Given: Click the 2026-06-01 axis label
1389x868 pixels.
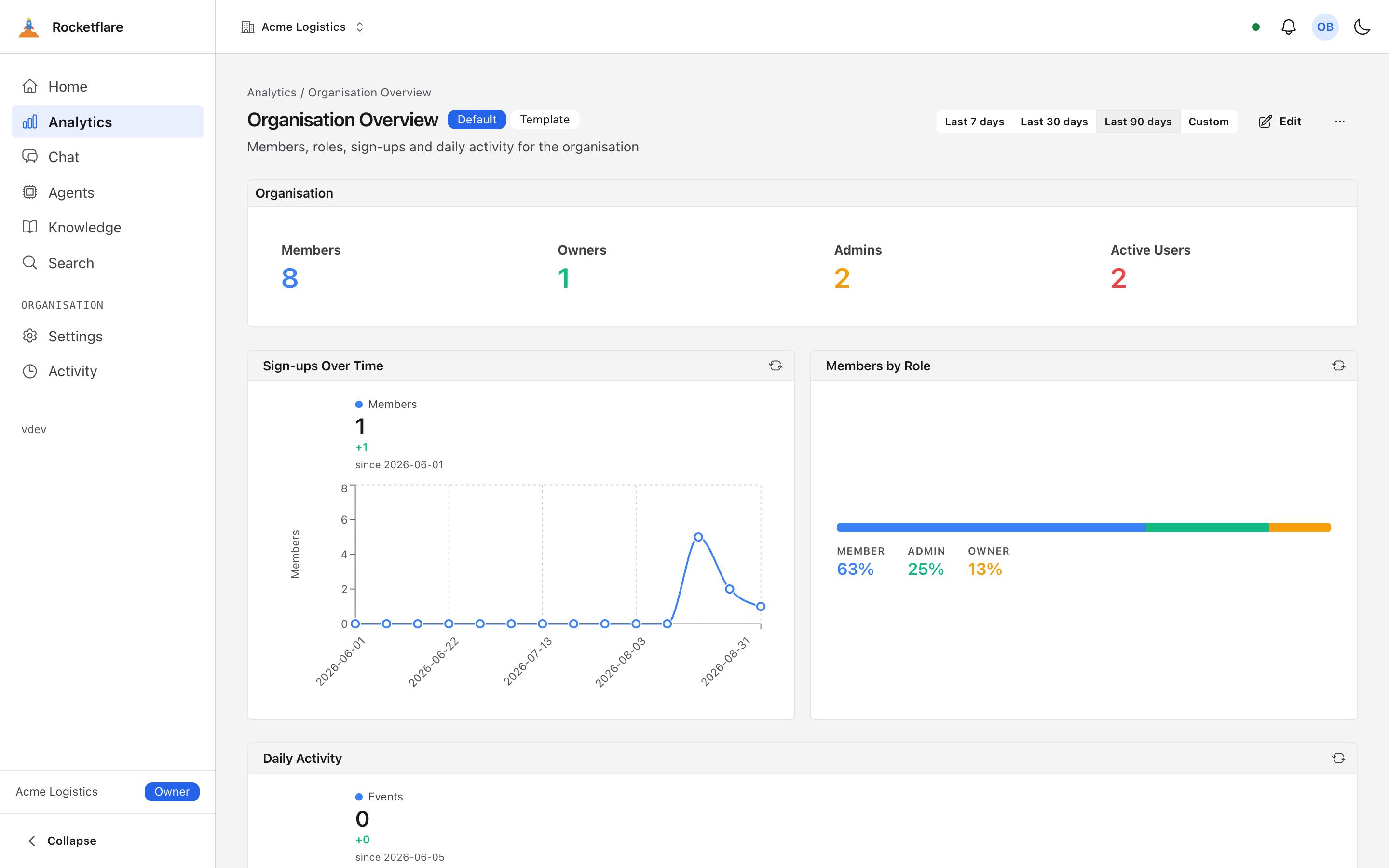Looking at the screenshot, I should point(340,661).
